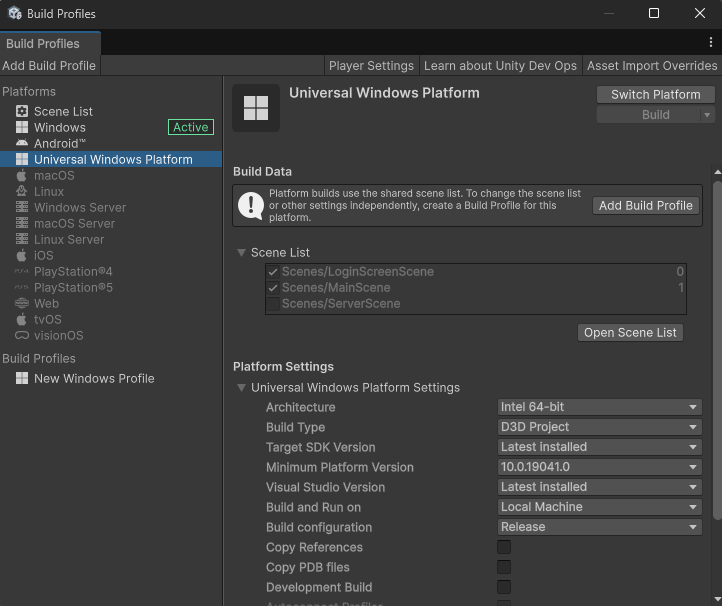Click the large Universal Windows Platform logo
Viewport: 722px width, 606px height.
point(256,108)
